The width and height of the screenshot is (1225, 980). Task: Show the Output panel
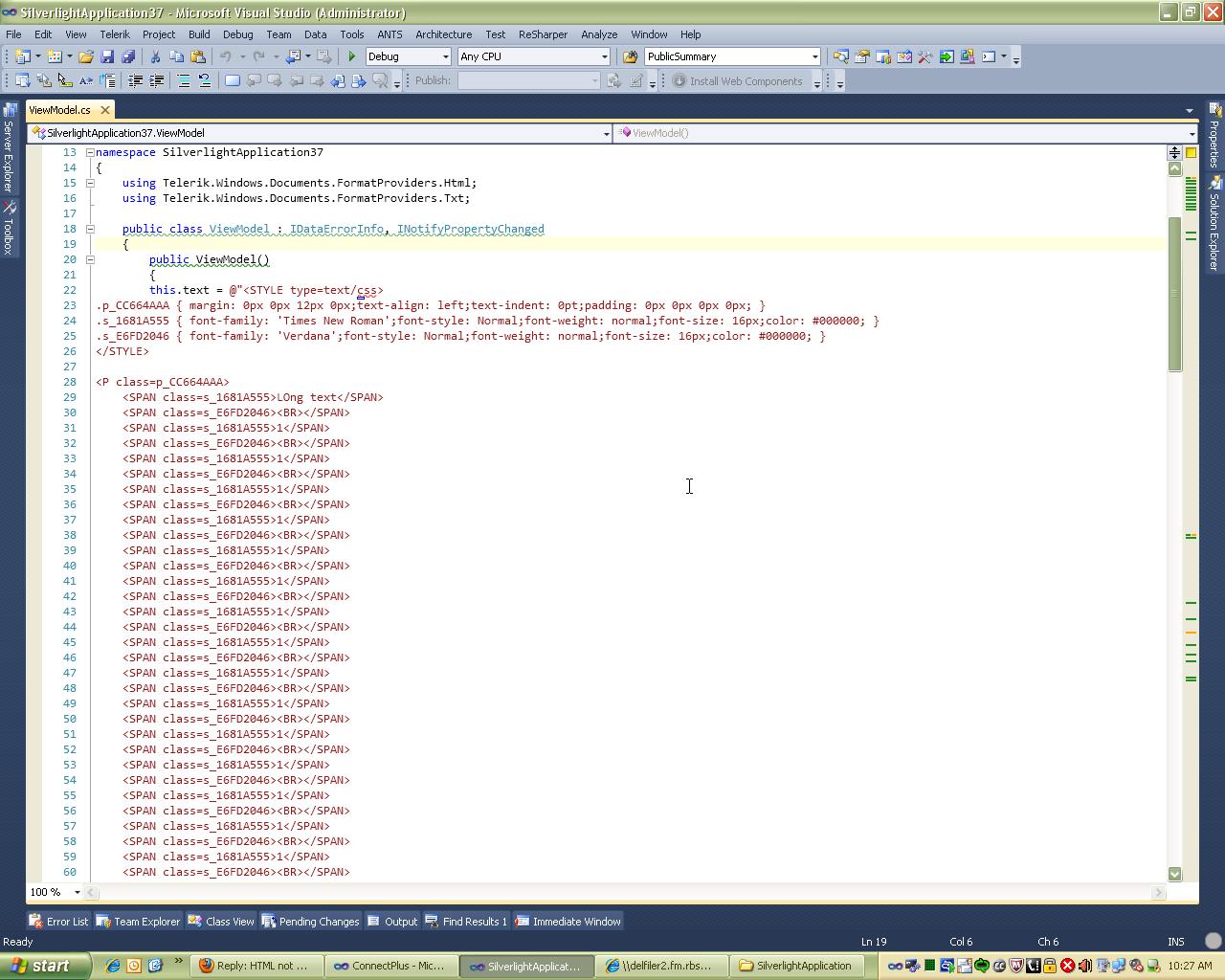click(x=393, y=922)
